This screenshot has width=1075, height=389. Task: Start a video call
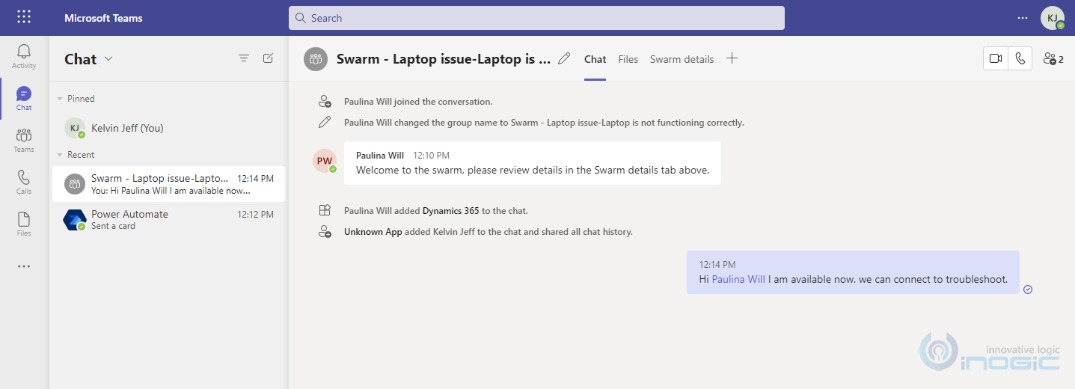point(995,59)
